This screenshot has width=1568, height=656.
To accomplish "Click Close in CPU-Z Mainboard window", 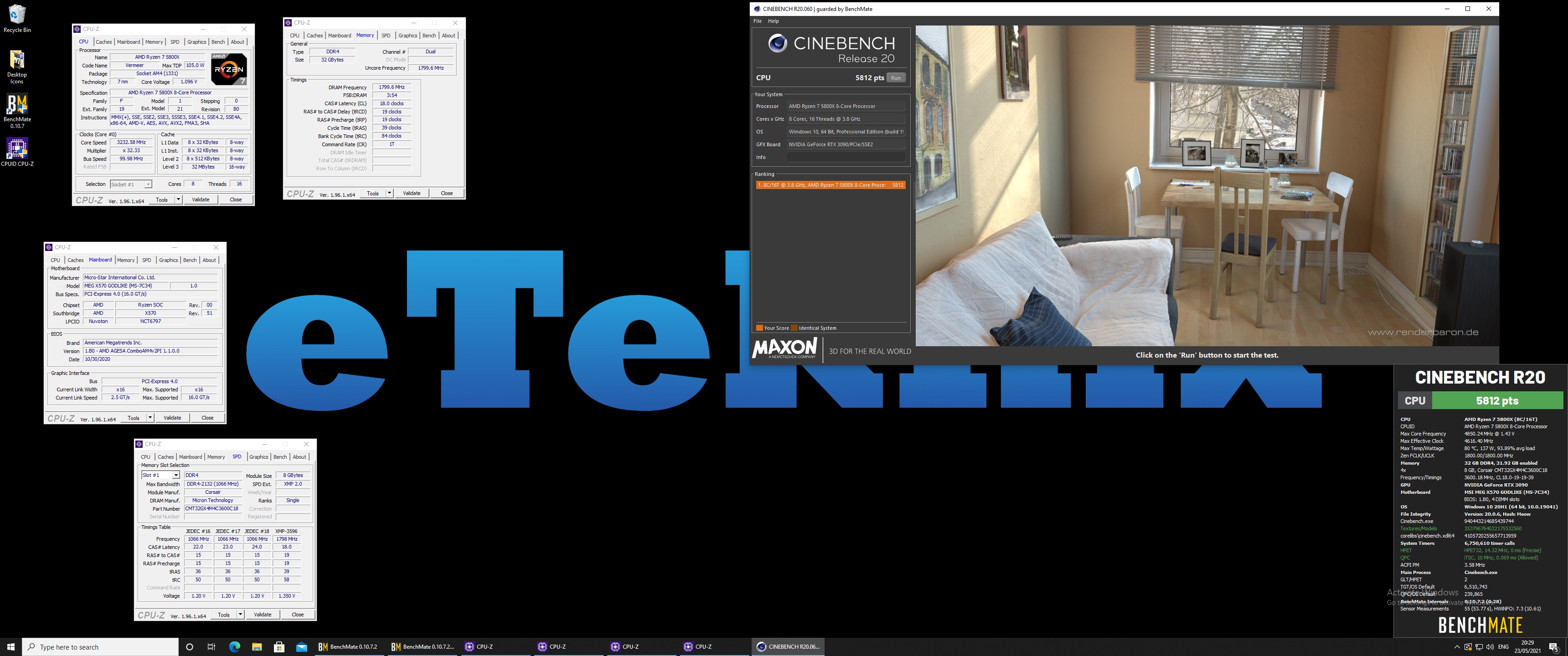I will click(x=207, y=418).
